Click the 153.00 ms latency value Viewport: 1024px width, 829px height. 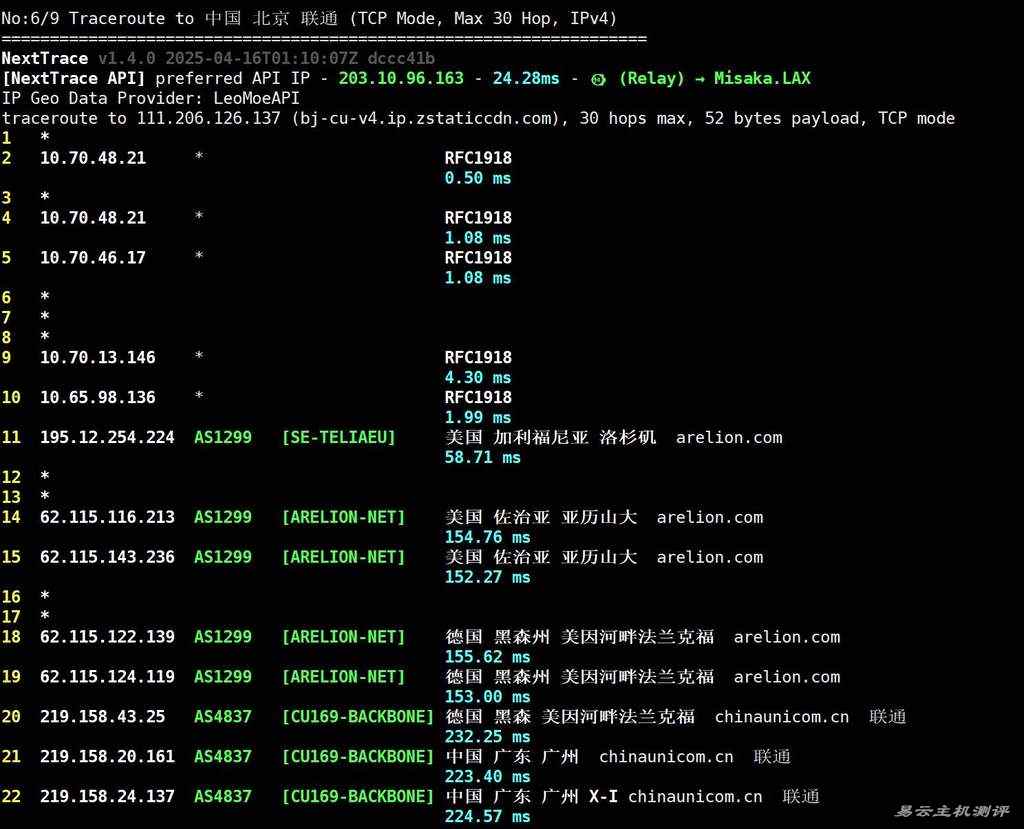(x=487, y=696)
